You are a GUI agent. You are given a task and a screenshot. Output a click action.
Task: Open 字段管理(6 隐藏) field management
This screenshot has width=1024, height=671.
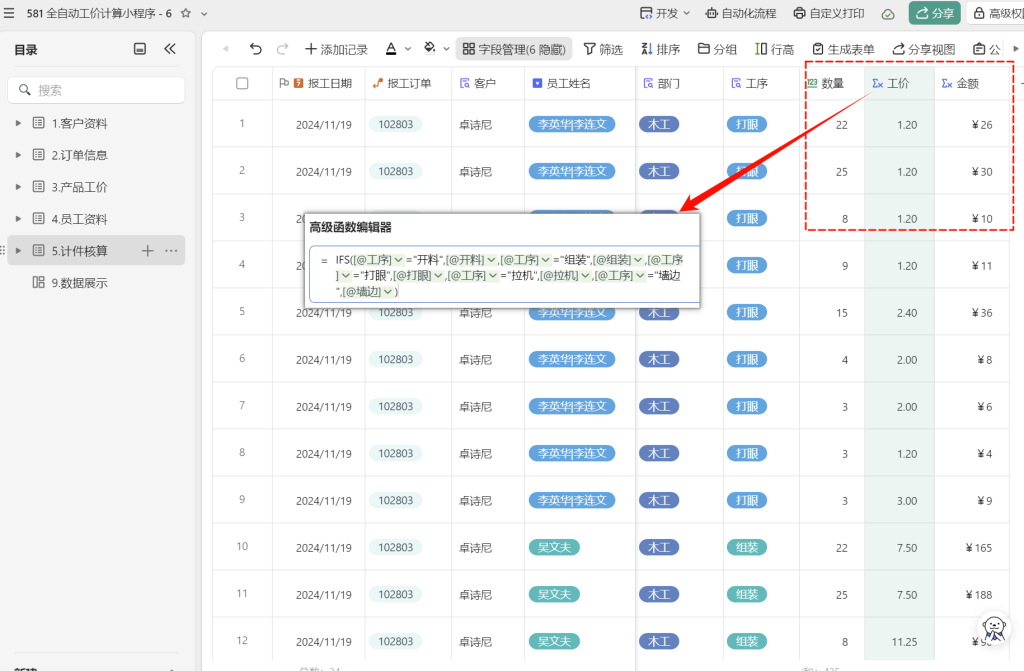[514, 49]
